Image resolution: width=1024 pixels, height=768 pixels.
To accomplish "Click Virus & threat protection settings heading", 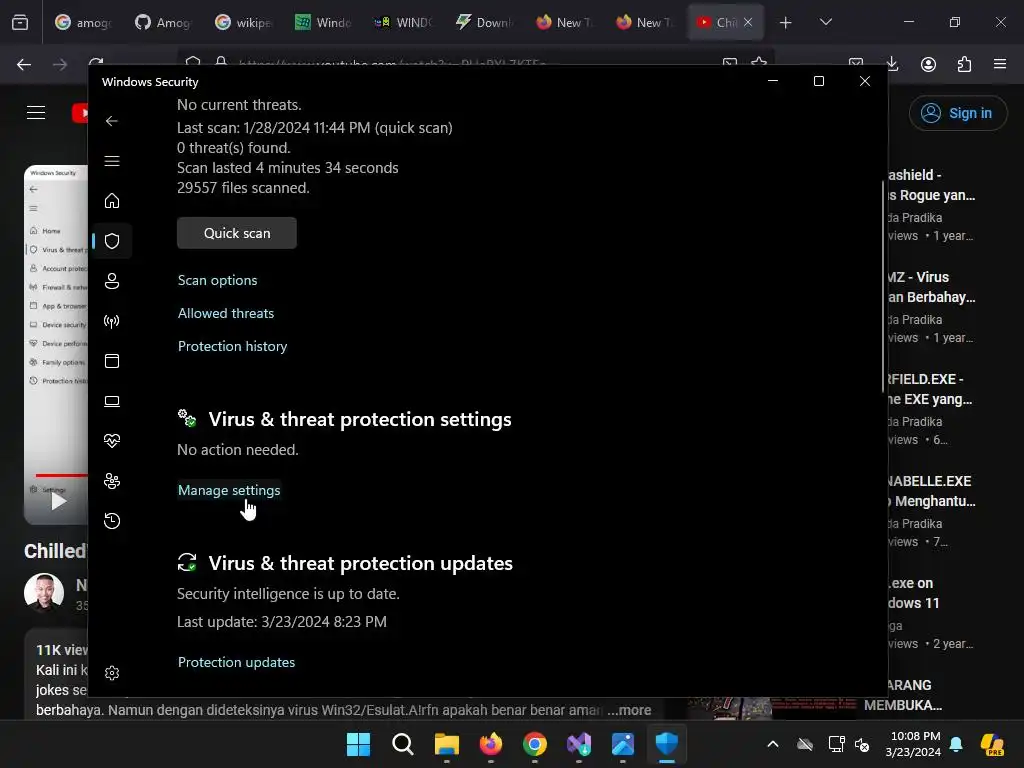I will pyautogui.click(x=360, y=419).
